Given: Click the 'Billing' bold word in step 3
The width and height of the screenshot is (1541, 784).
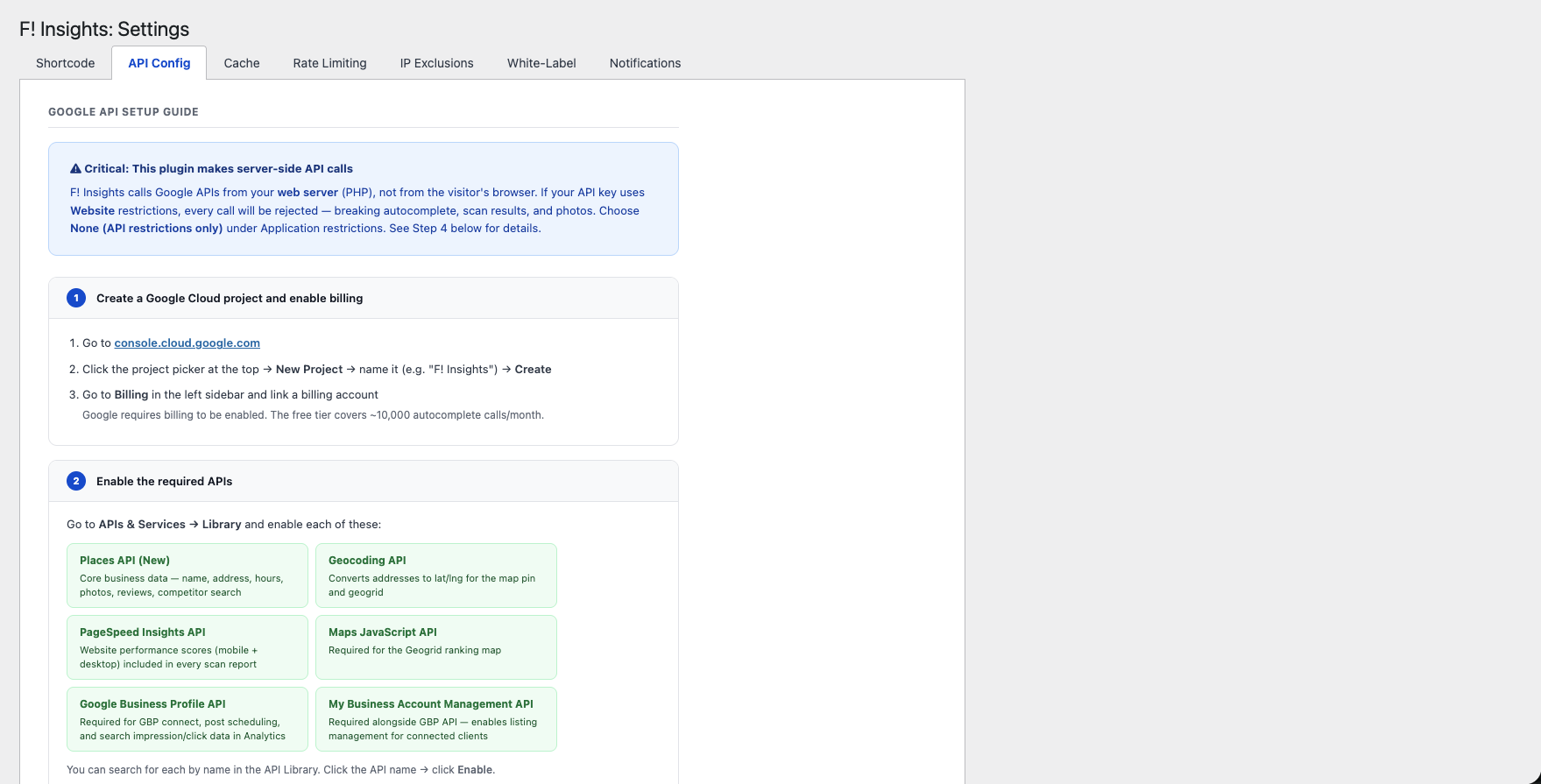Looking at the screenshot, I should coord(131,394).
